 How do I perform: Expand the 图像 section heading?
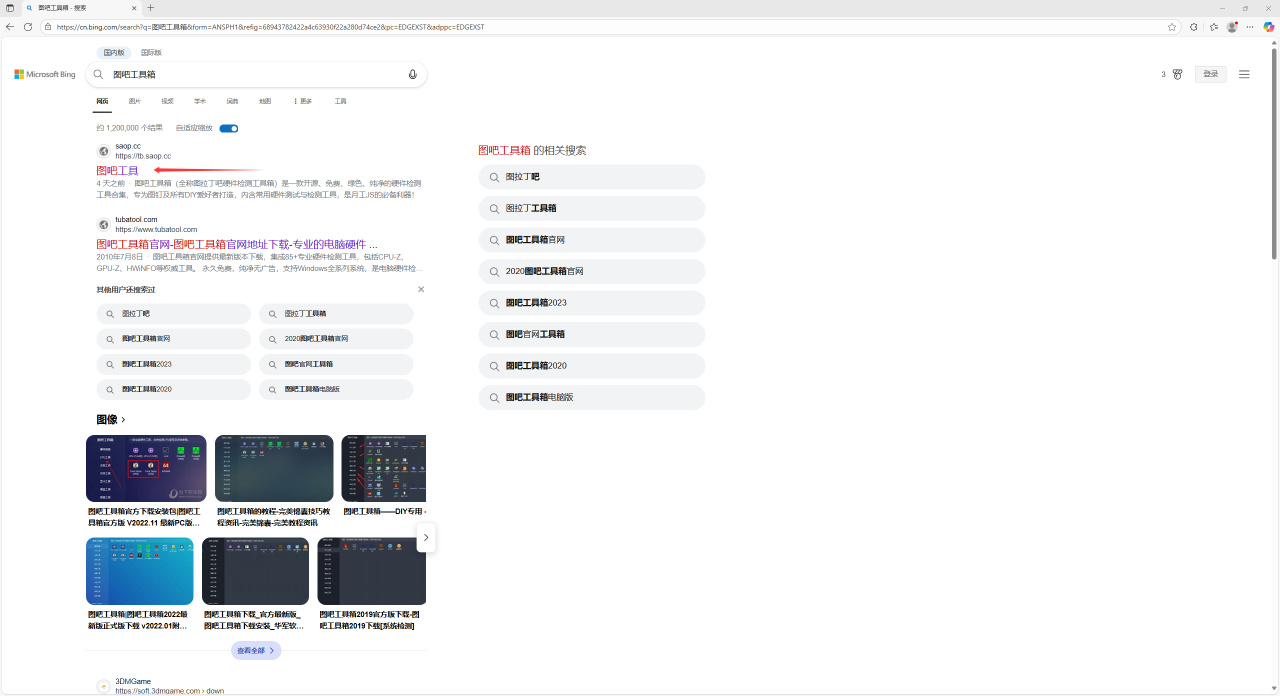(x=111, y=419)
